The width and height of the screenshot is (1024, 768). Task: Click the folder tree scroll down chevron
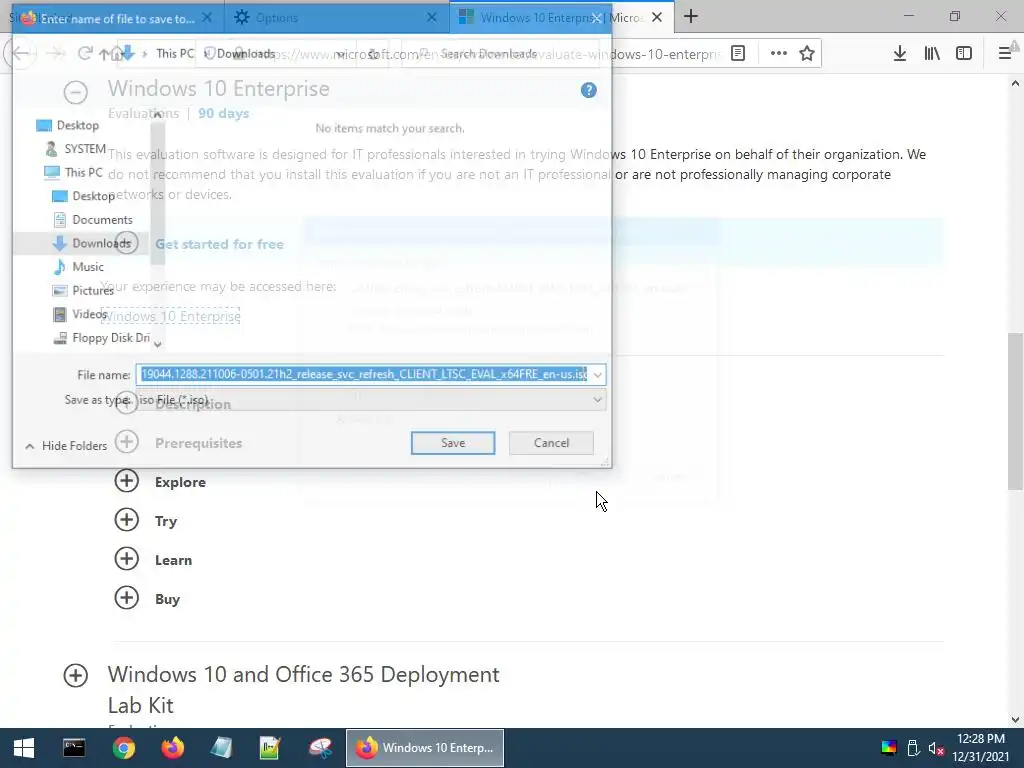tap(157, 344)
